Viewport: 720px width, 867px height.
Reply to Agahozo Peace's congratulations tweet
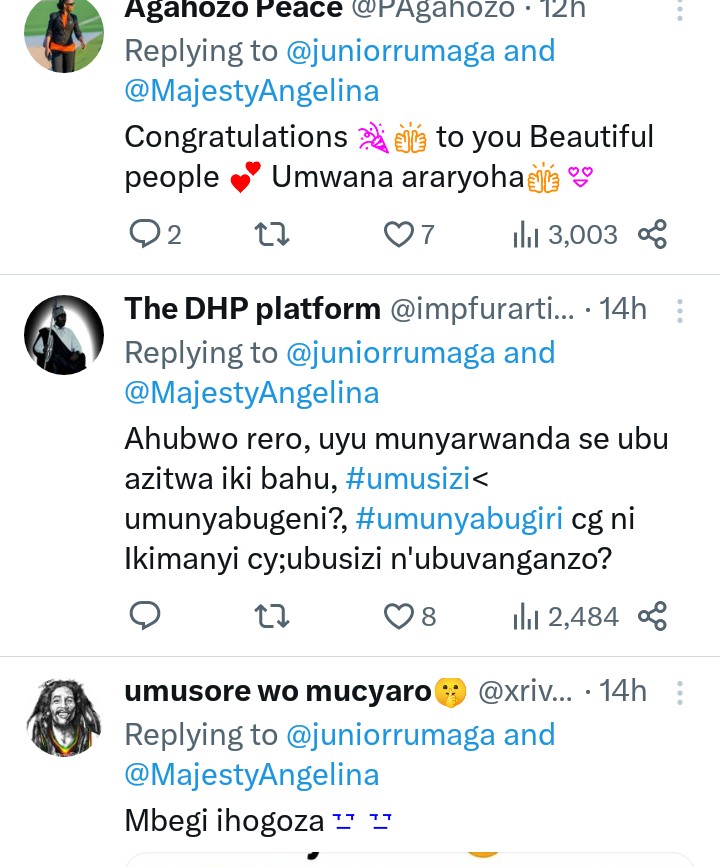146,235
